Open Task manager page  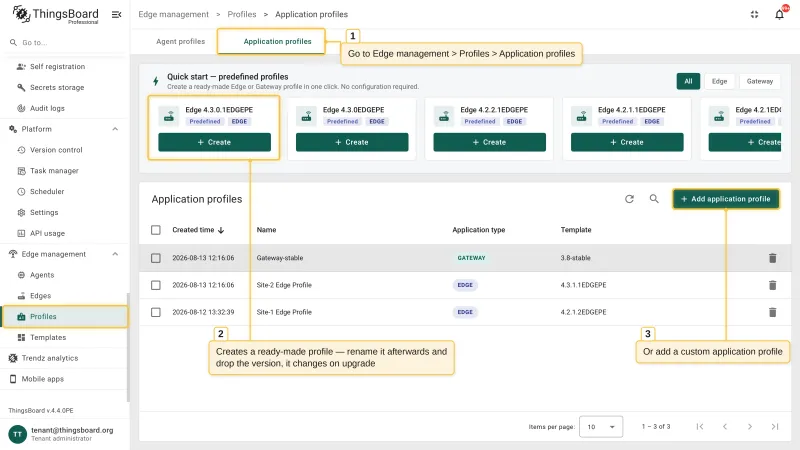click(54, 171)
